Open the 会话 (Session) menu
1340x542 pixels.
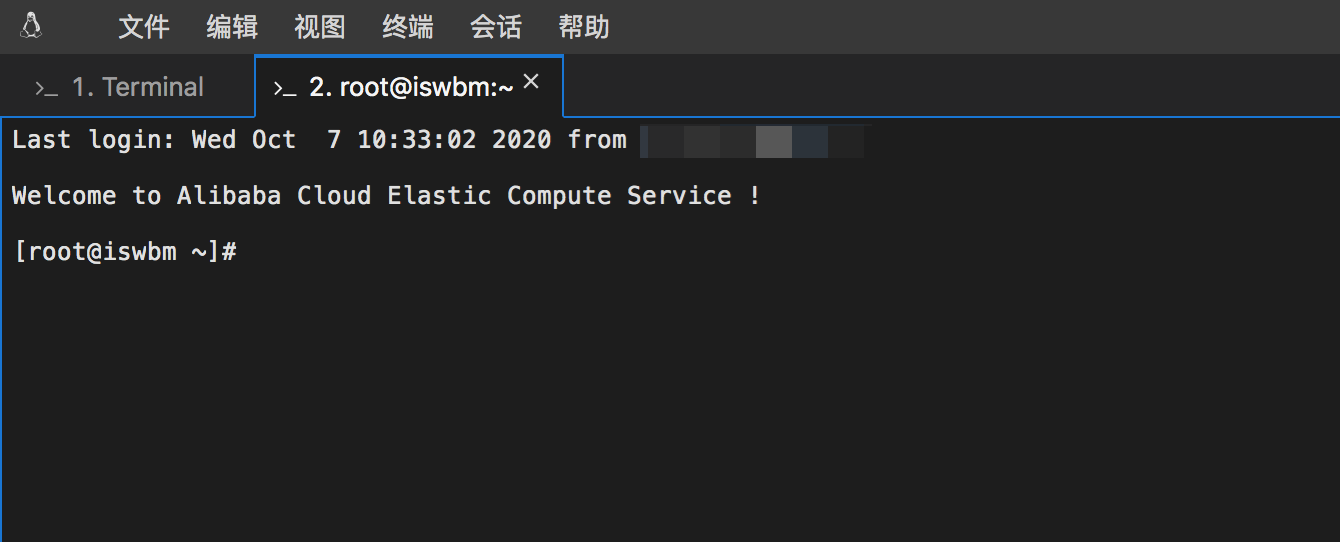pos(496,27)
